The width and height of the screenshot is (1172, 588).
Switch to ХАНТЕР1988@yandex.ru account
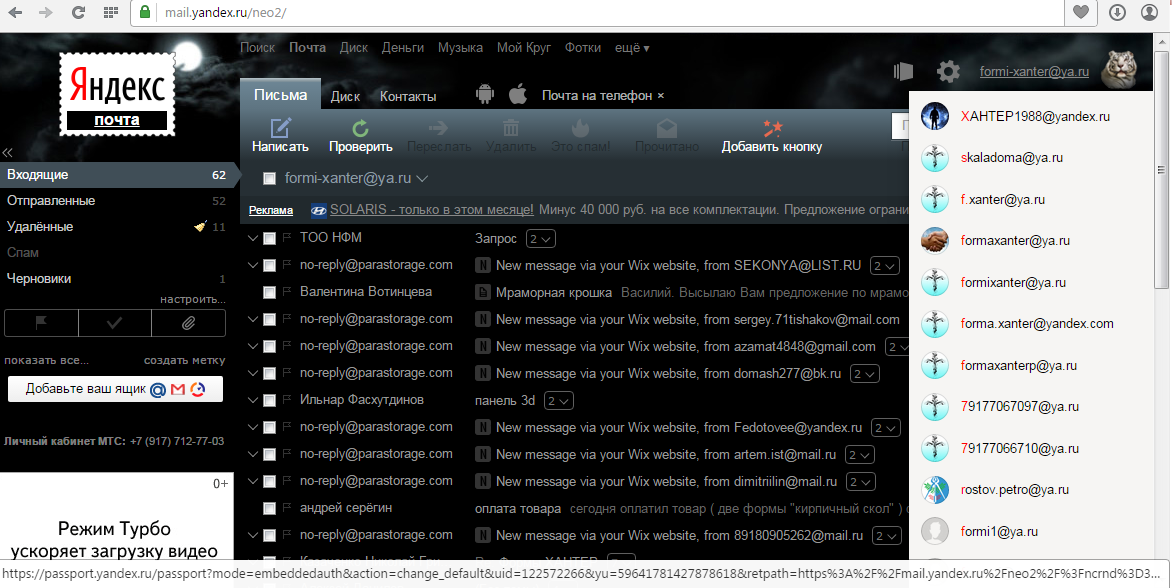pos(1034,117)
